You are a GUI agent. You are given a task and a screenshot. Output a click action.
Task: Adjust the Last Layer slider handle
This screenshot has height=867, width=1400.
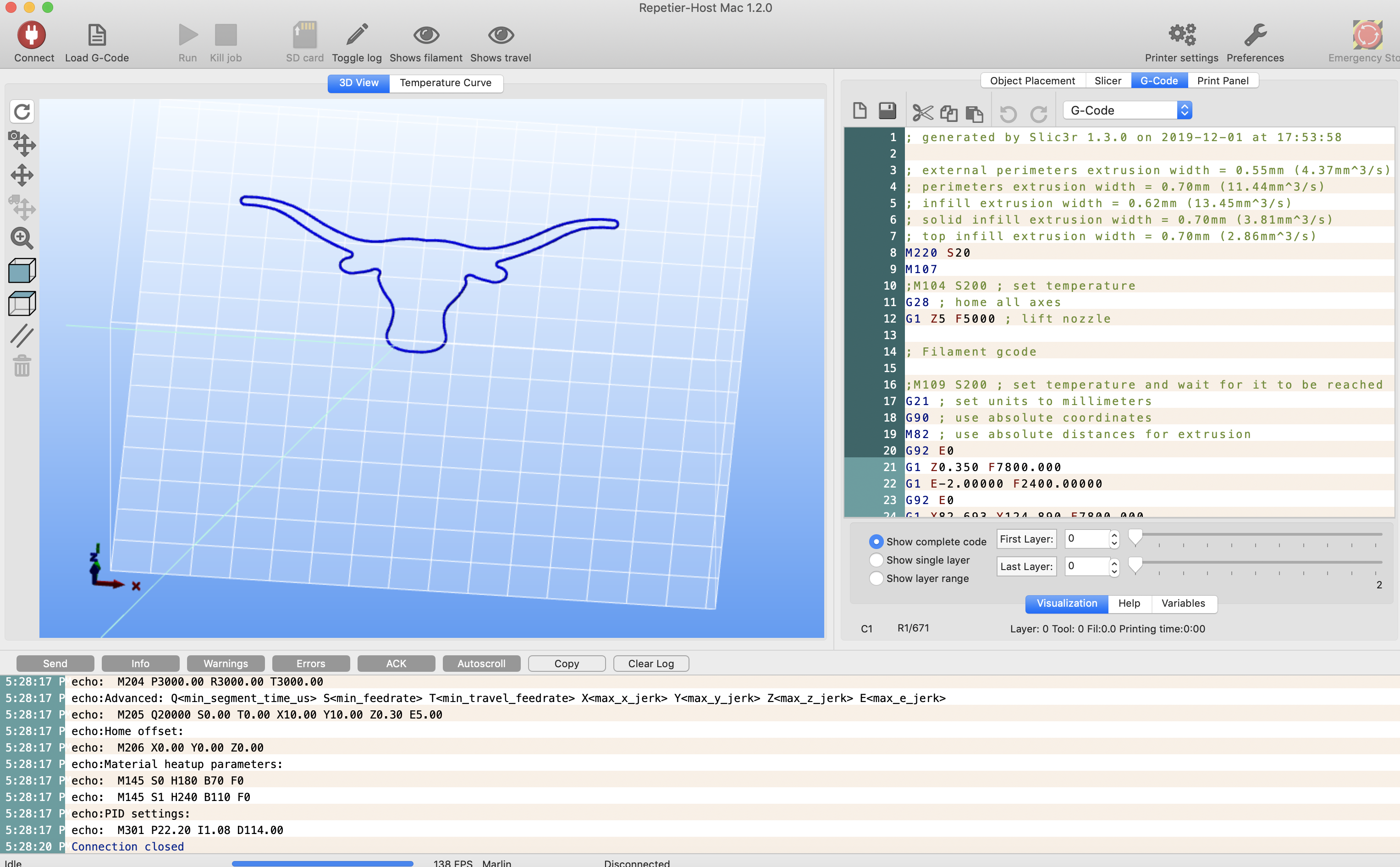pos(1135,565)
